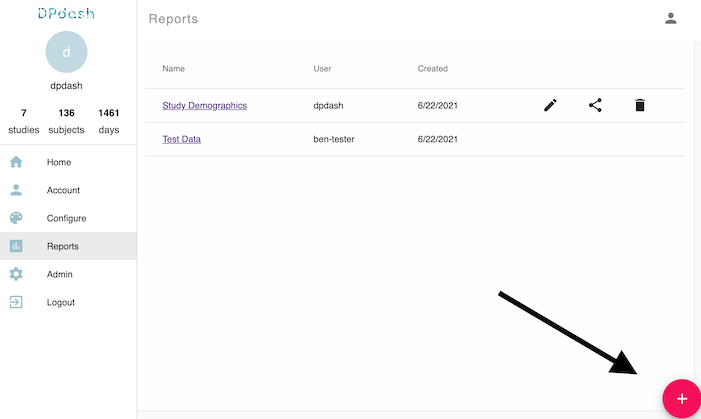Open the Test Data report link
Screen dimensions: 701x419
(182, 139)
